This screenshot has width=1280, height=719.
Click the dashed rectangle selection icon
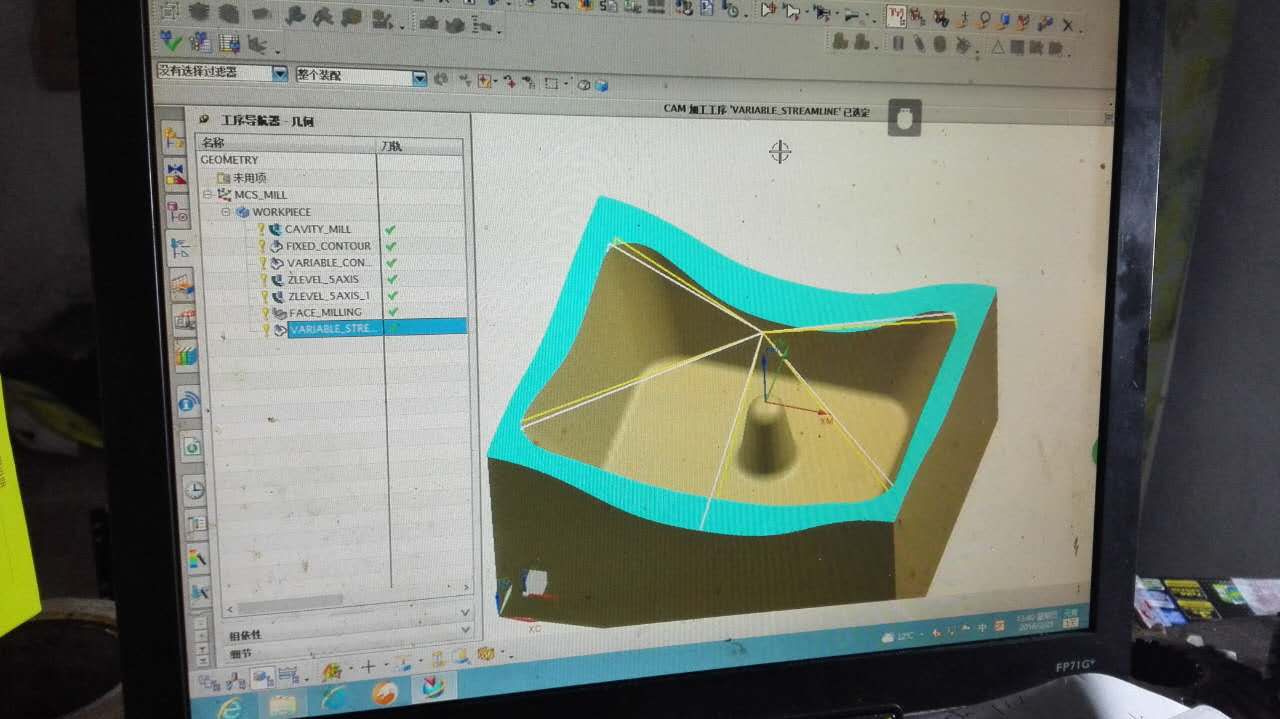tap(550, 84)
